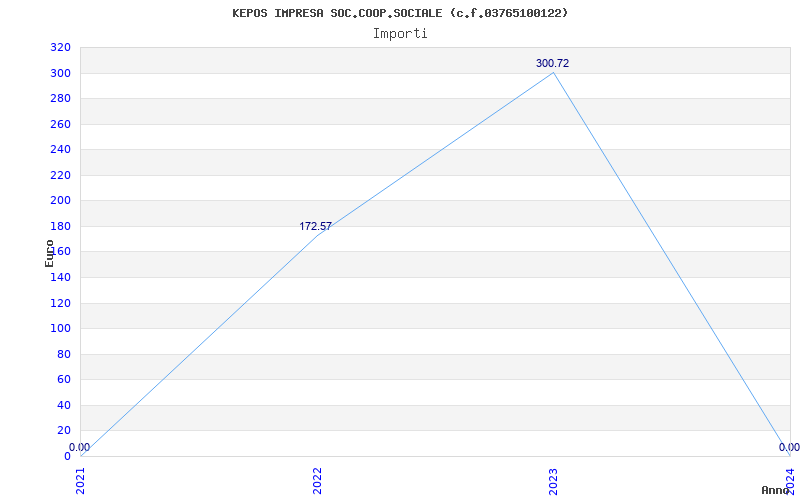
Task: Click the 40 y-axis tick label
Action: [x=64, y=406]
